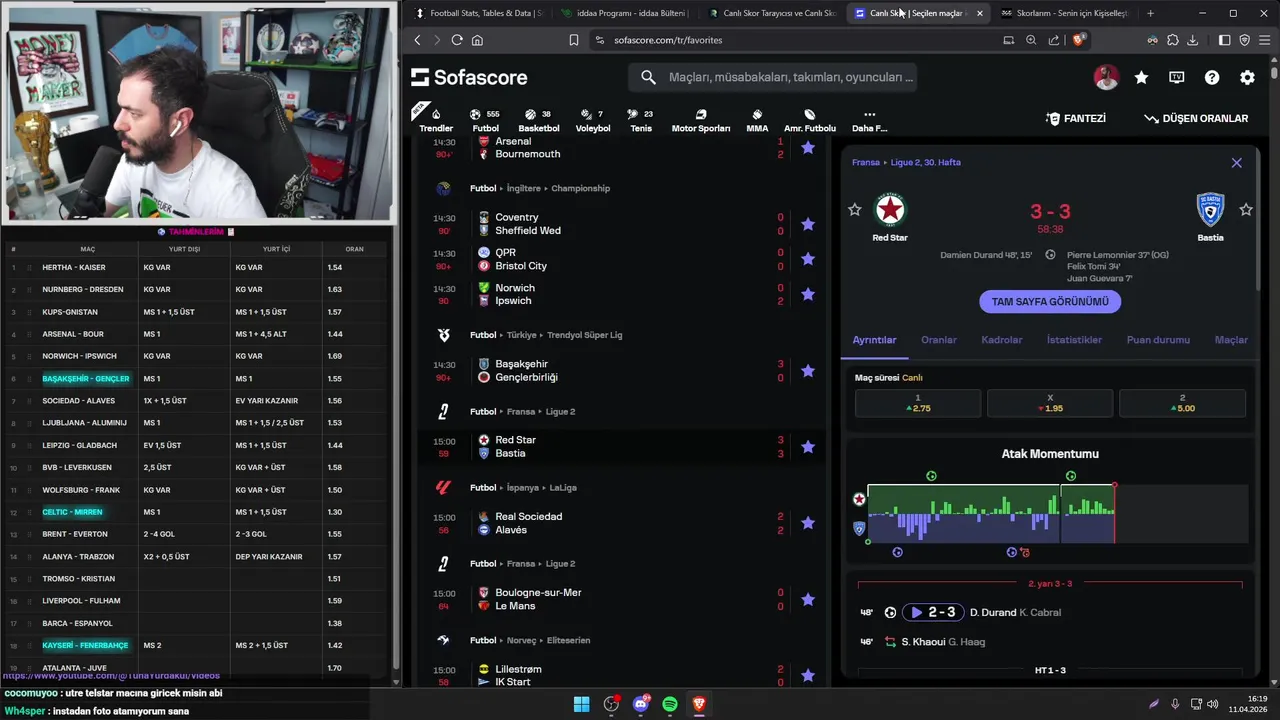
Task: Reload the browser page
Action: point(457,40)
